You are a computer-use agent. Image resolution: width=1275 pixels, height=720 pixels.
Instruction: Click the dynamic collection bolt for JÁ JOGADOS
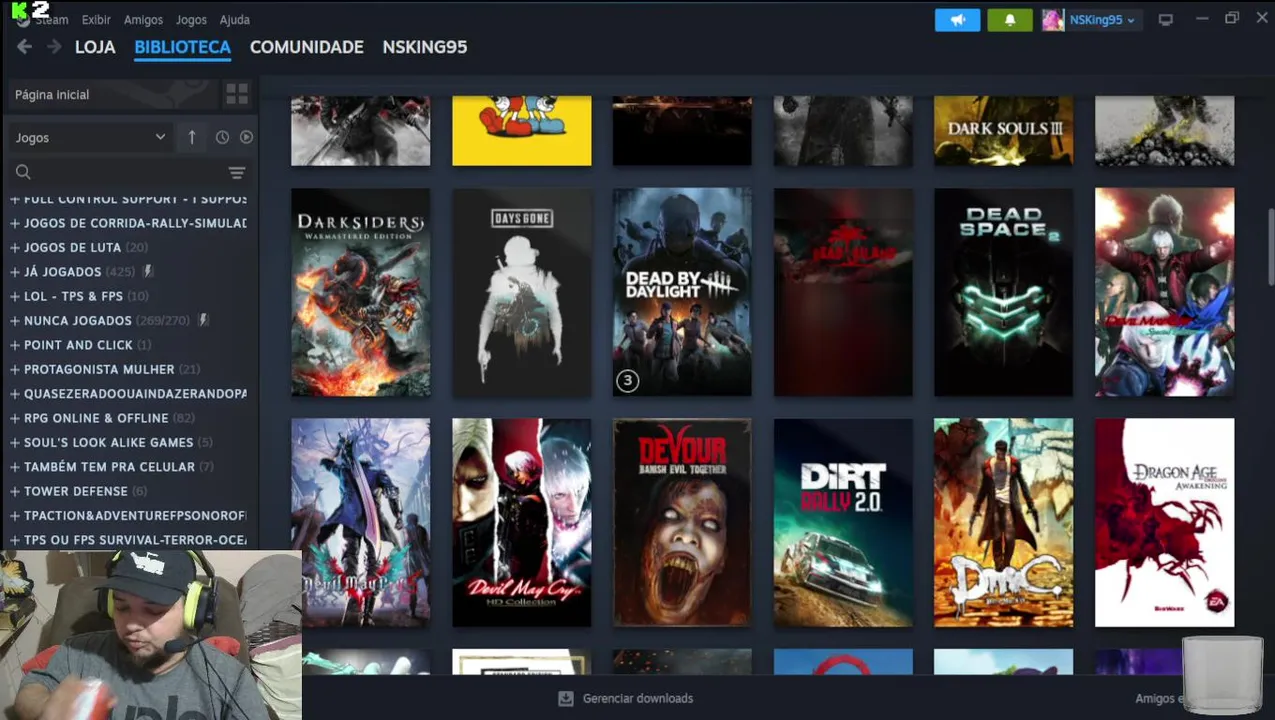(148, 271)
